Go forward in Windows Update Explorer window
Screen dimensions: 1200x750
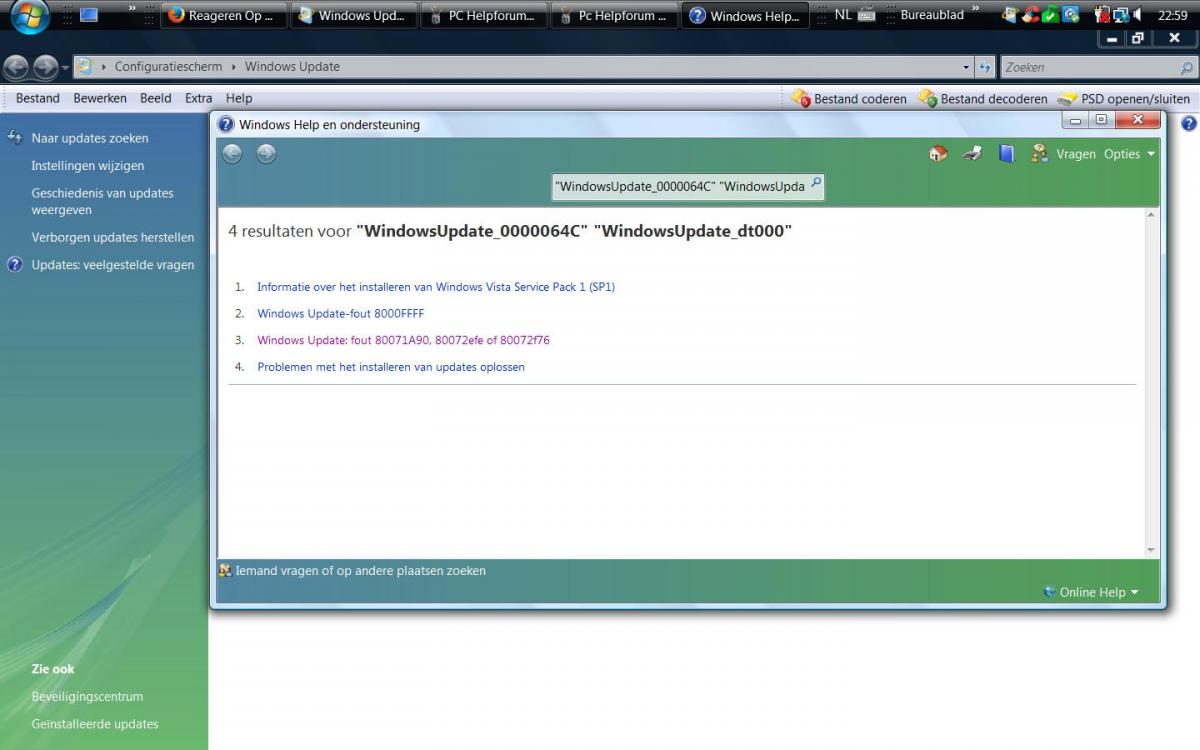pos(45,67)
